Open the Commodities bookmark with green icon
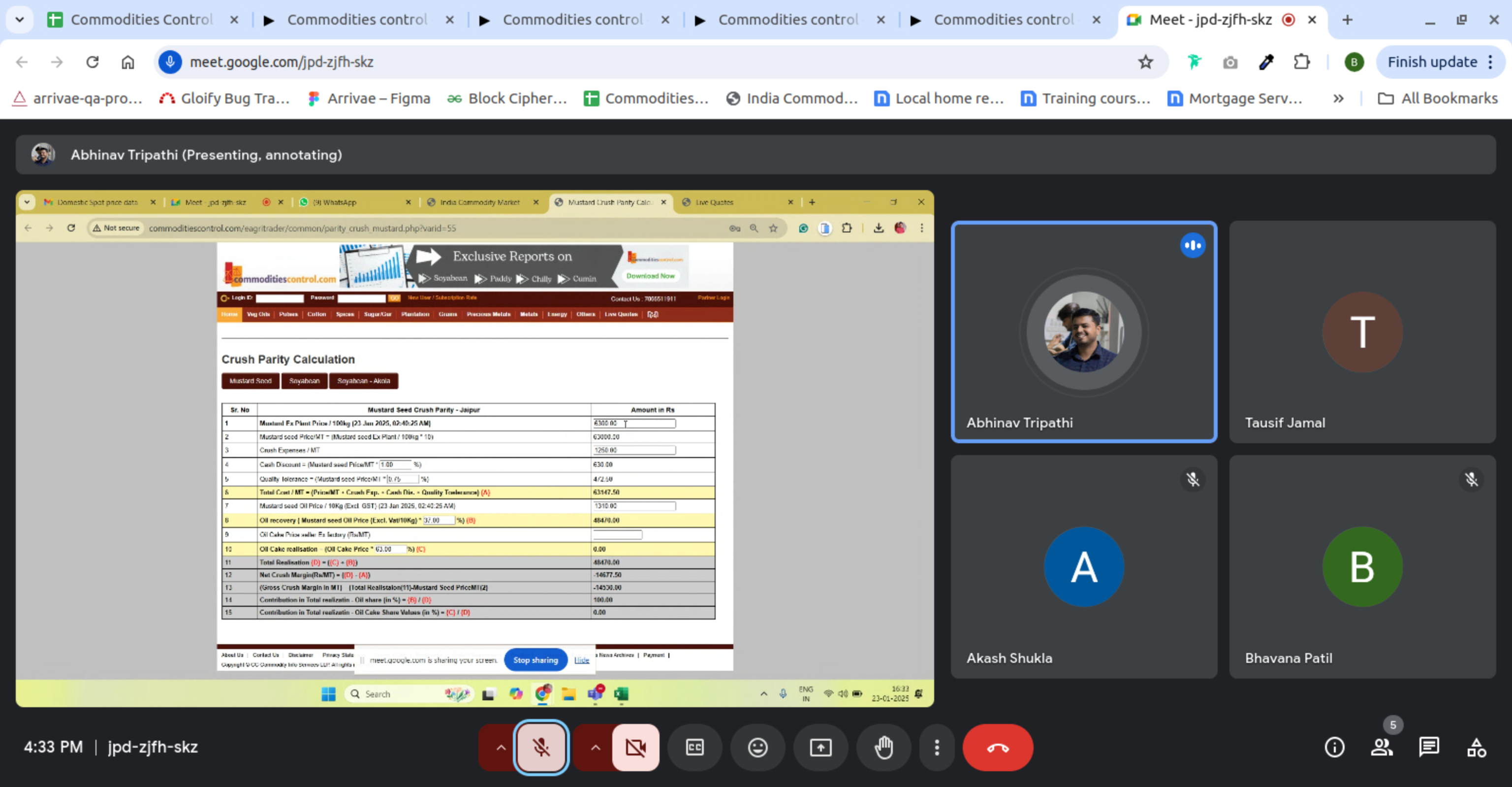Viewport: 1512px width, 787px height. [x=646, y=98]
